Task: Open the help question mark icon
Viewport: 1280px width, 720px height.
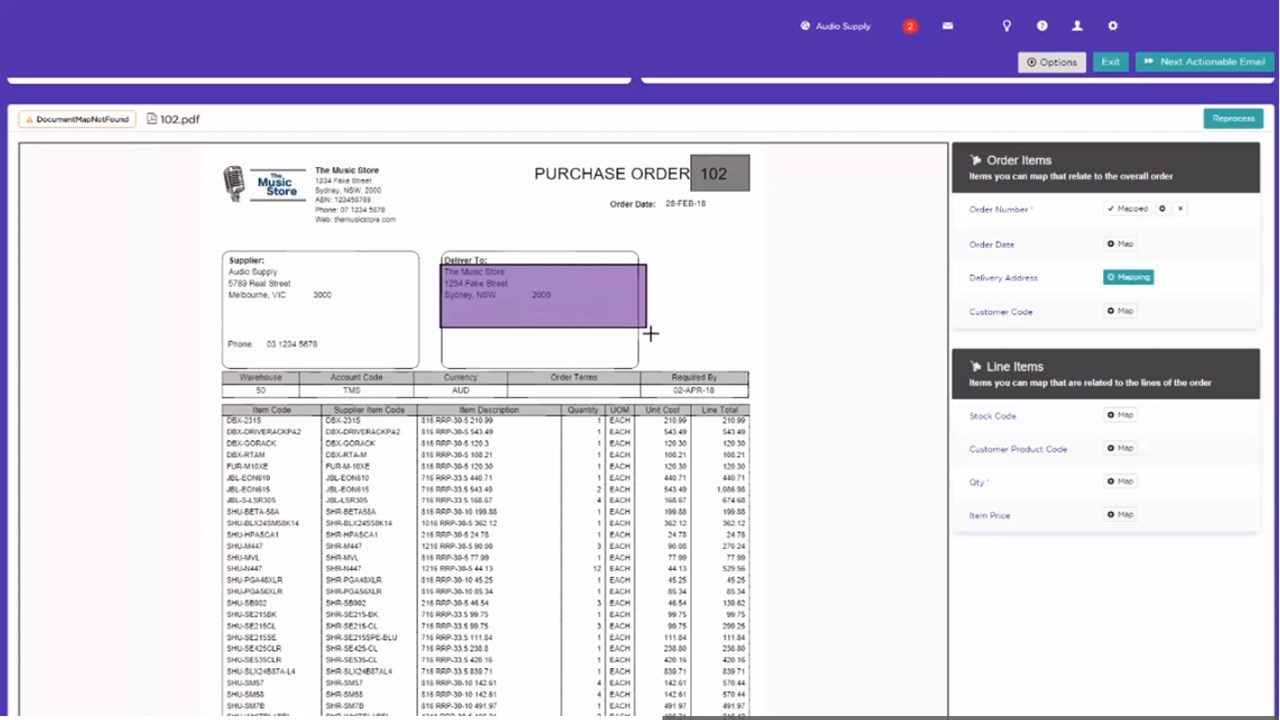Action: 1042,26
